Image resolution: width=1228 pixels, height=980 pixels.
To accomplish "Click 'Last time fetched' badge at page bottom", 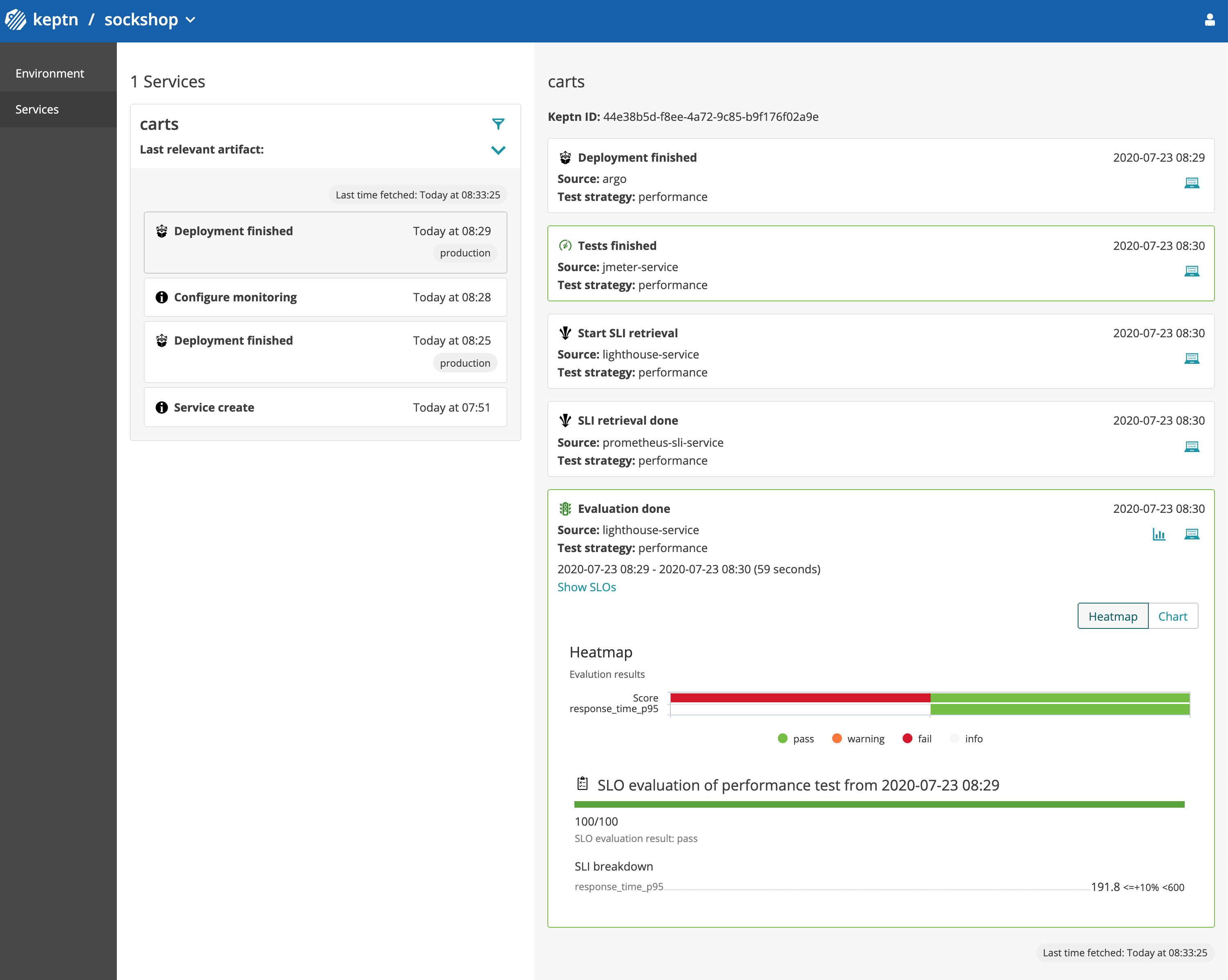I will [1125, 953].
